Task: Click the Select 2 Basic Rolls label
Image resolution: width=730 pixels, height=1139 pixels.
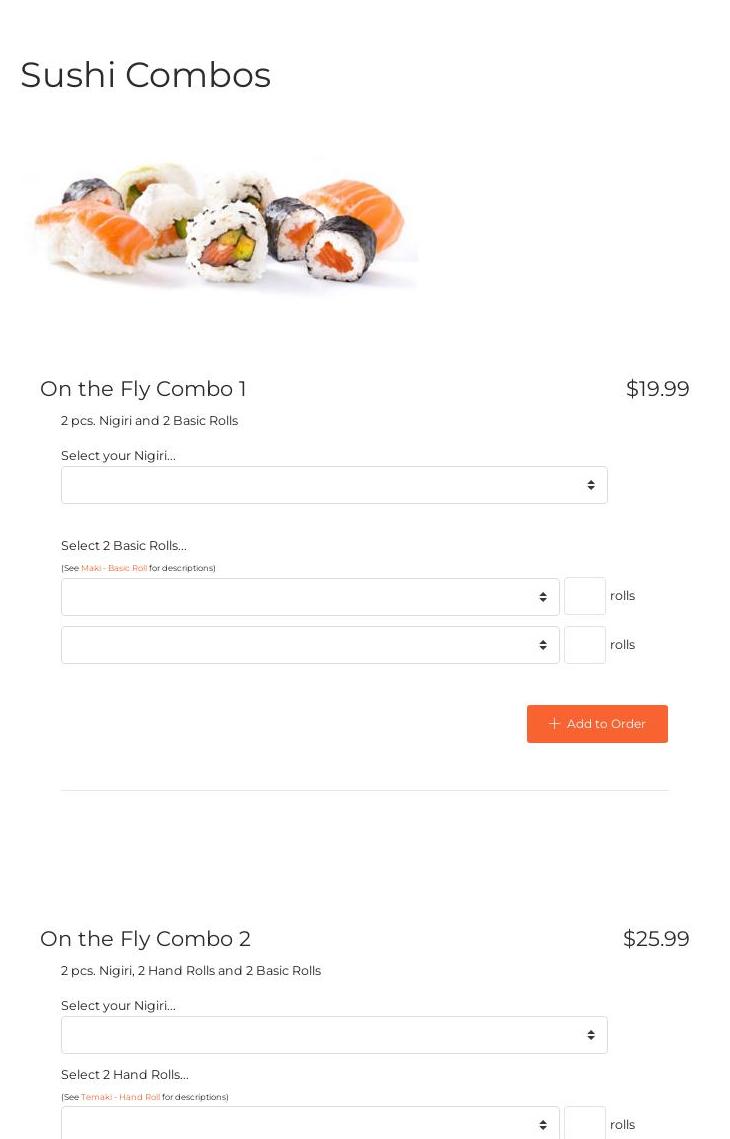Action: point(124,546)
